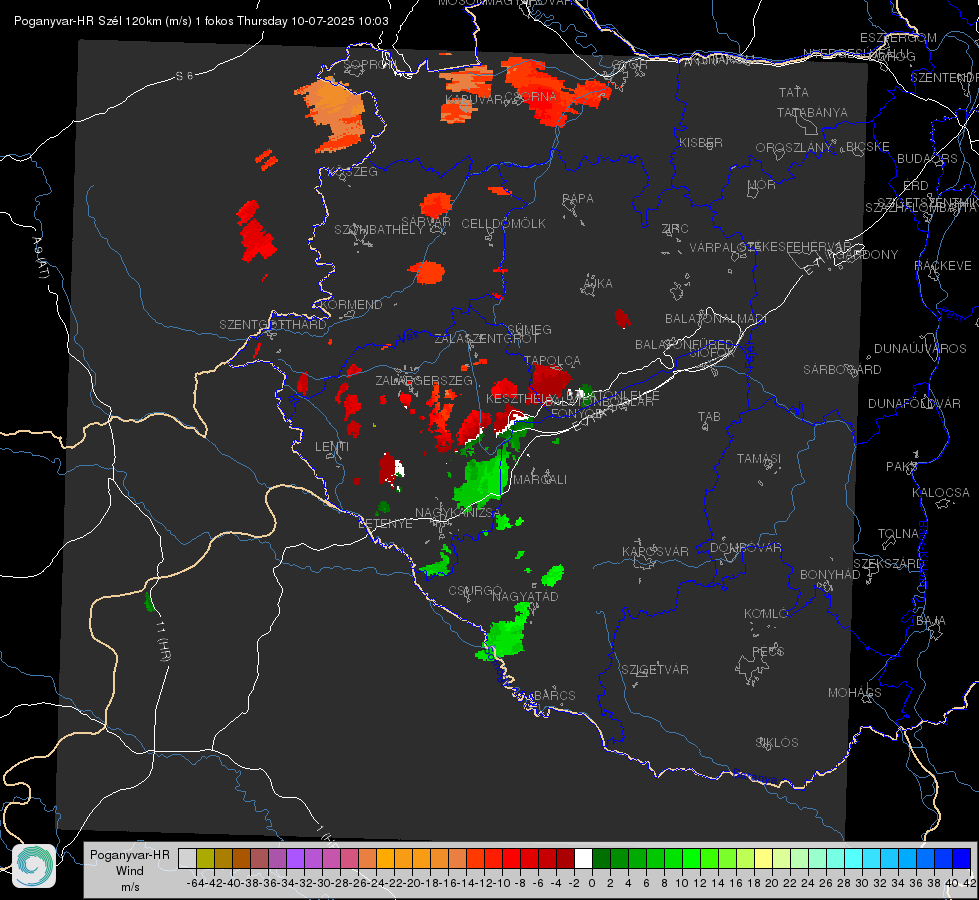Click the NAGYATAD city label

coord(525,596)
